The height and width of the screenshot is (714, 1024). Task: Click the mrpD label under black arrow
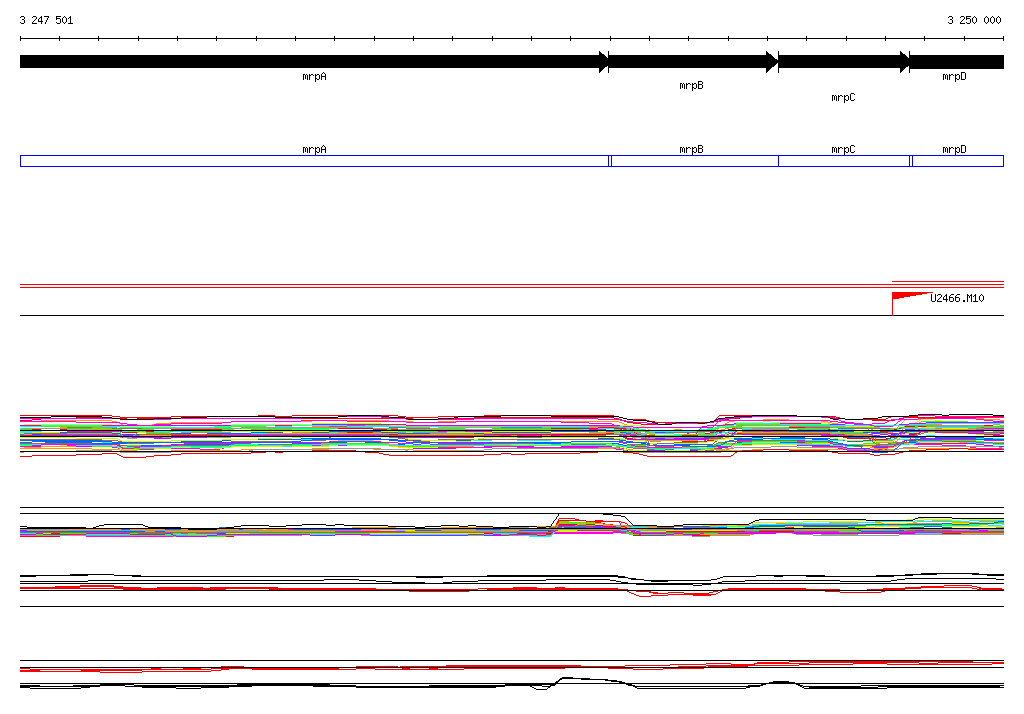954,76
